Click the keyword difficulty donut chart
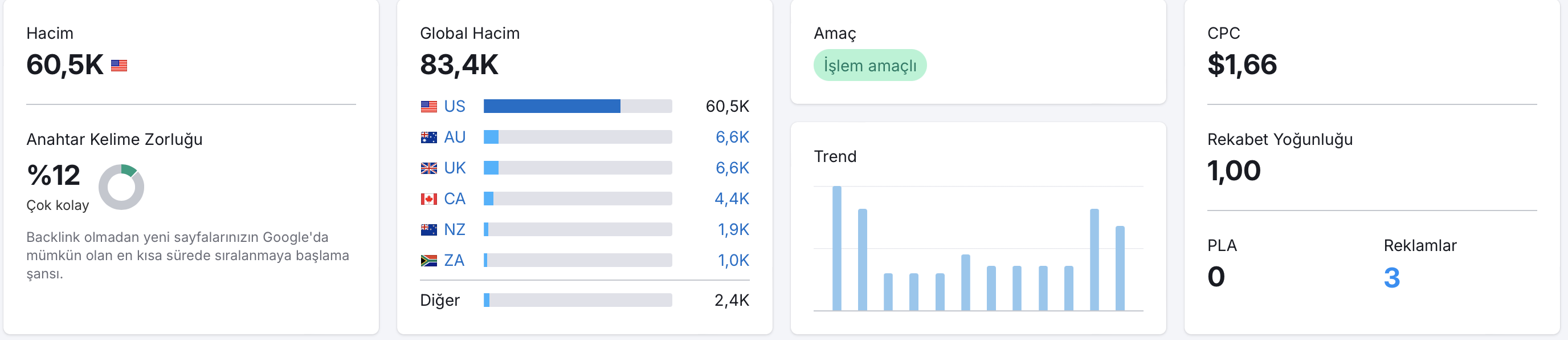1568x340 pixels. (121, 187)
